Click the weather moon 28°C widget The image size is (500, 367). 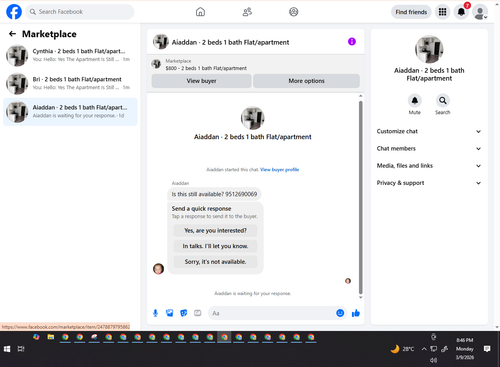(x=402, y=349)
